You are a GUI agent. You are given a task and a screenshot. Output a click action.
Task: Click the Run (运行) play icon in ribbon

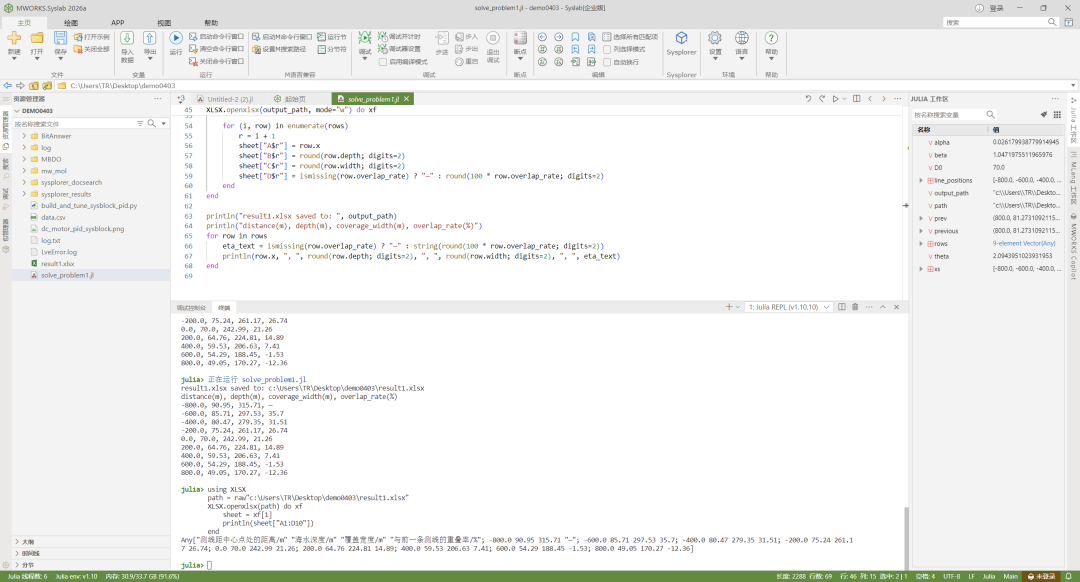click(x=176, y=39)
